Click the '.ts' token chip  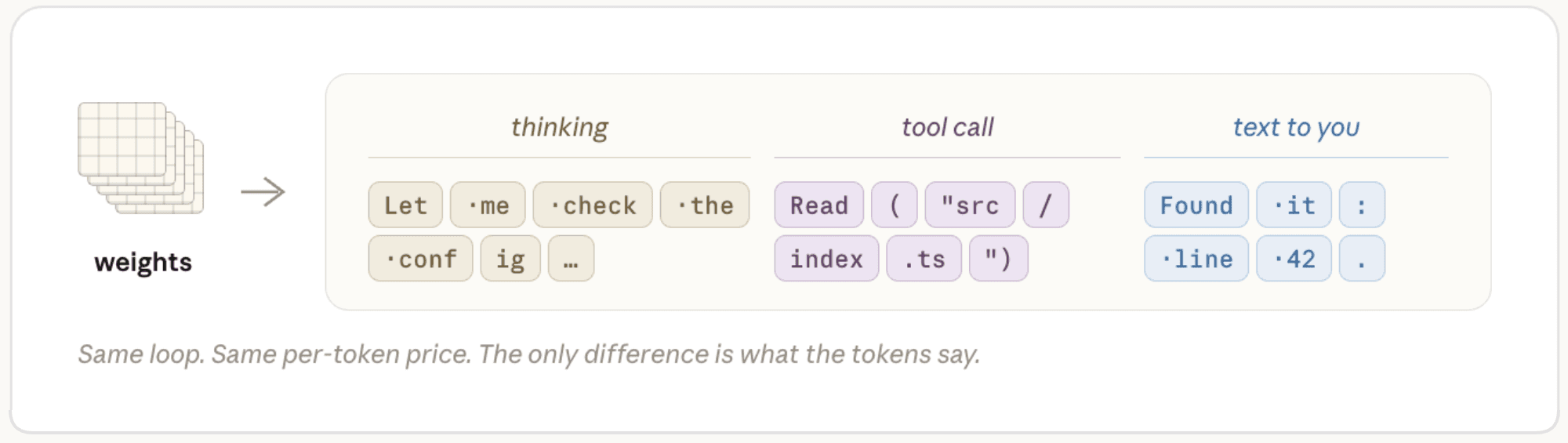924,259
